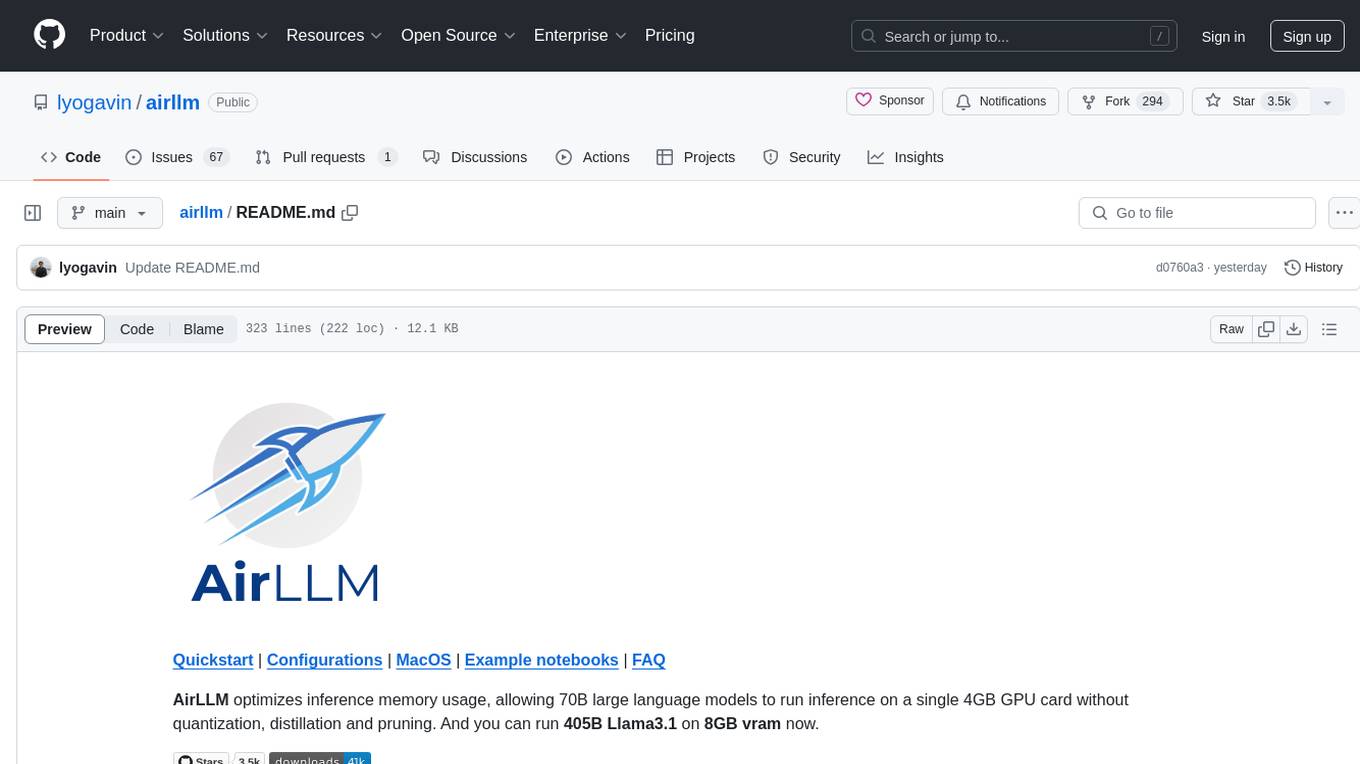The image size is (1360, 764).
Task: Expand the Resources menu
Action: pos(334,35)
